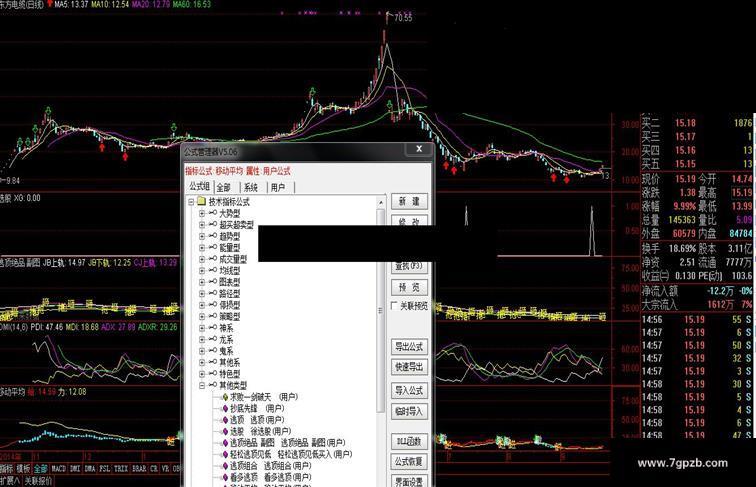Switch to the 全部 tab in formula manager
This screenshot has height=487, width=756.
coord(224,188)
